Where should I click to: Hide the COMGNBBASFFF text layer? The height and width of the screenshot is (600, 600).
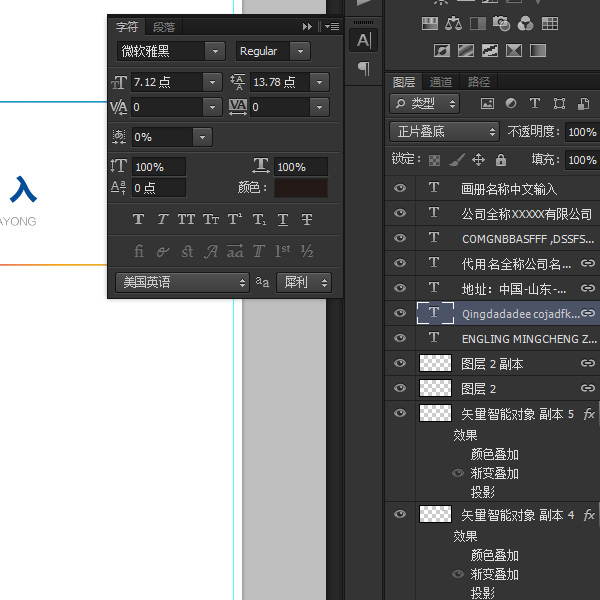point(400,238)
